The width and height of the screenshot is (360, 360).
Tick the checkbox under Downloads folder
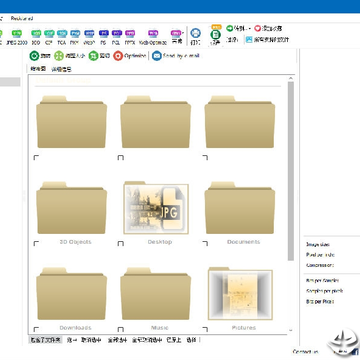point(36,329)
